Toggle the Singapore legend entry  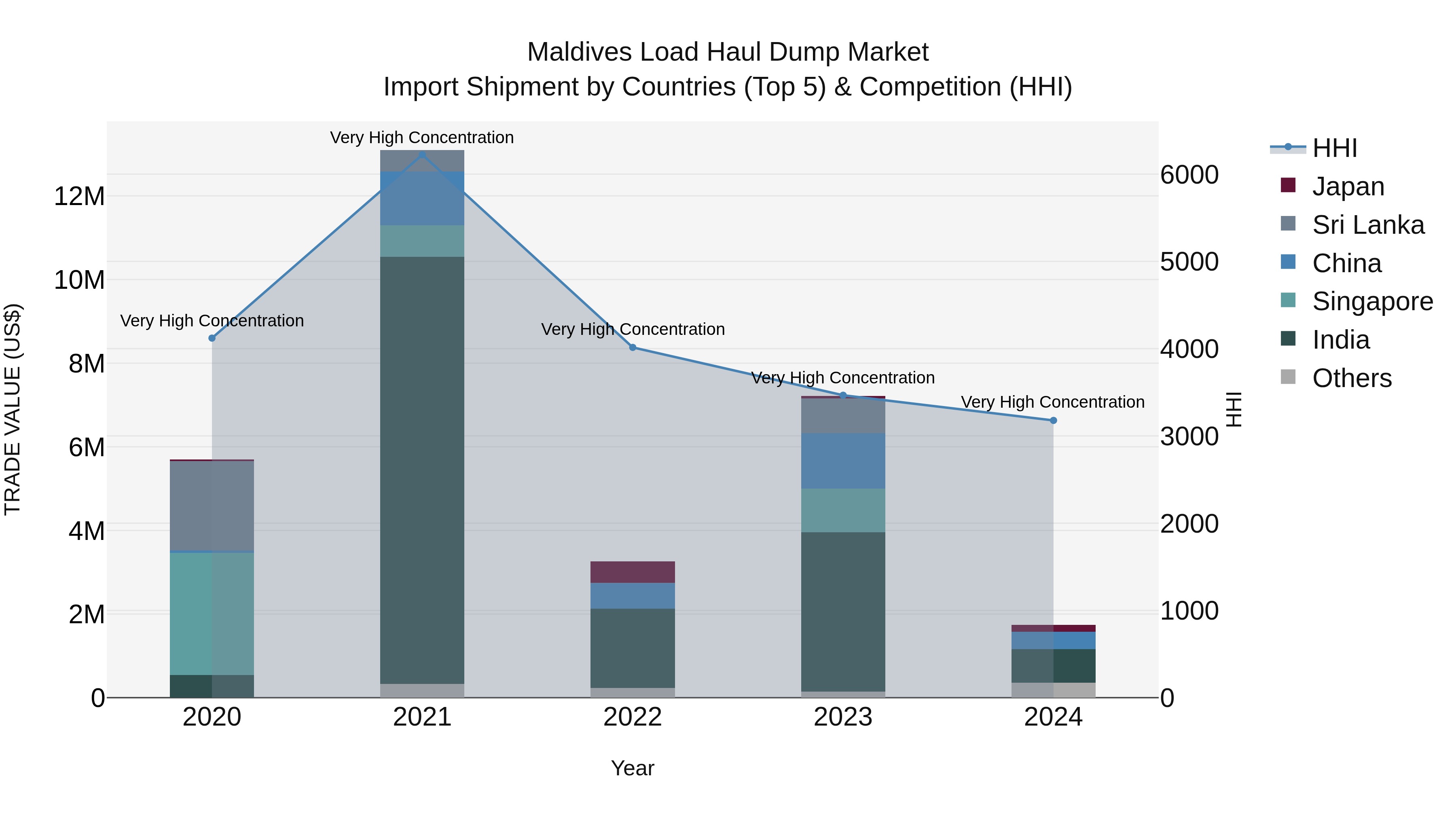coord(1357,301)
